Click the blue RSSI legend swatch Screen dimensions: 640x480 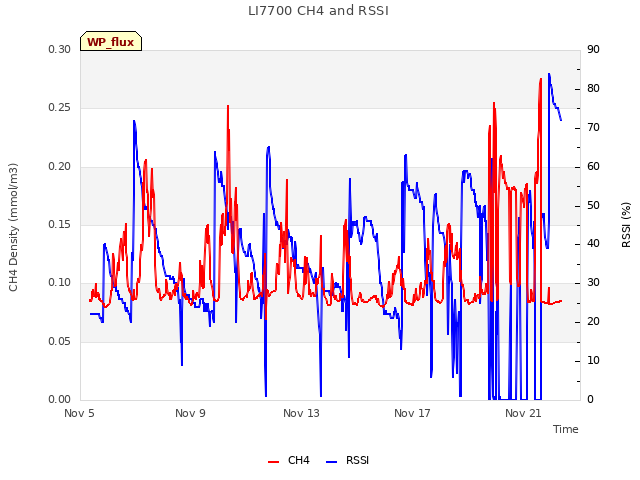pos(331,462)
